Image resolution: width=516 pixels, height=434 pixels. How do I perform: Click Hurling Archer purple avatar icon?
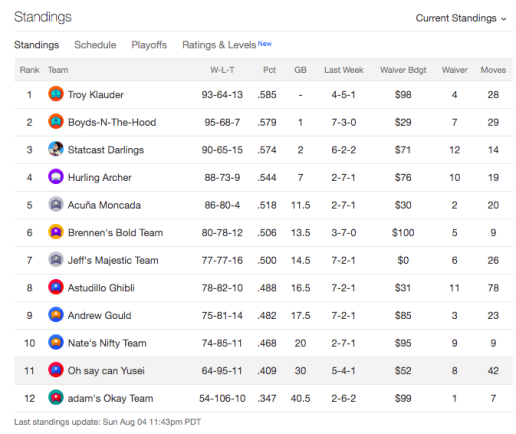(56, 177)
